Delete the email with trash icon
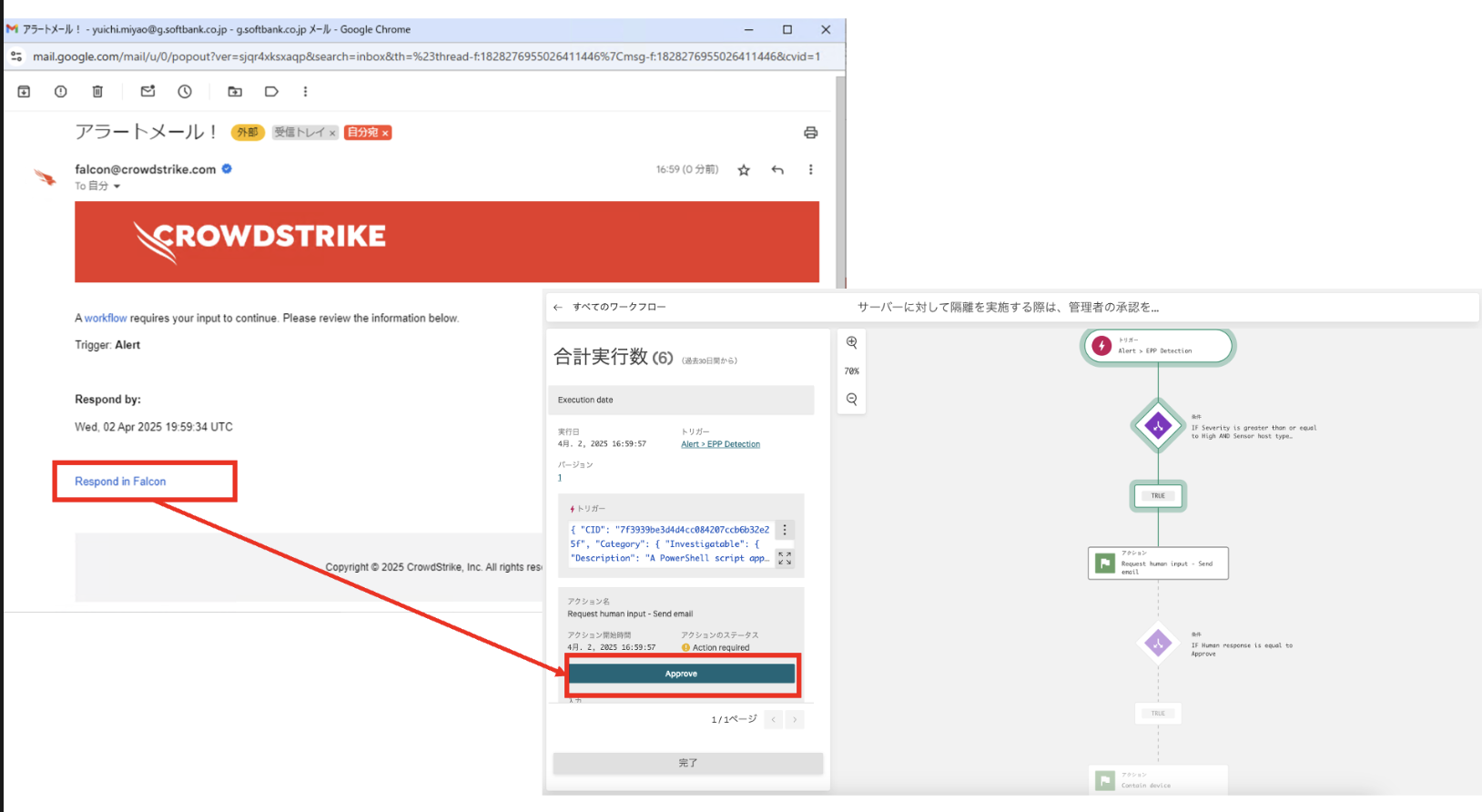1482x812 pixels. [97, 91]
